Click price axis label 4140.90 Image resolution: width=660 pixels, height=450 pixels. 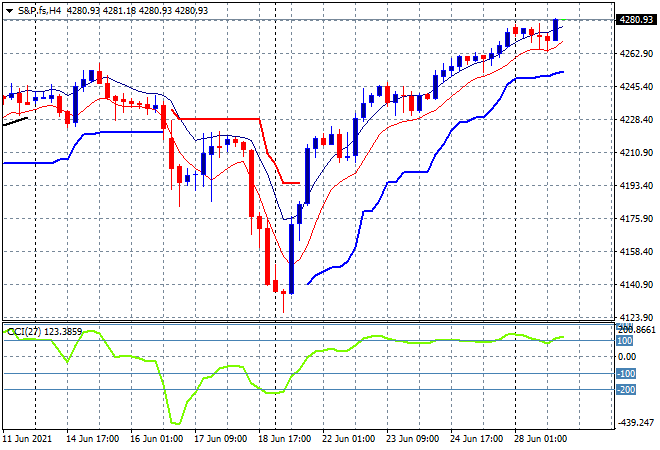tap(636, 285)
